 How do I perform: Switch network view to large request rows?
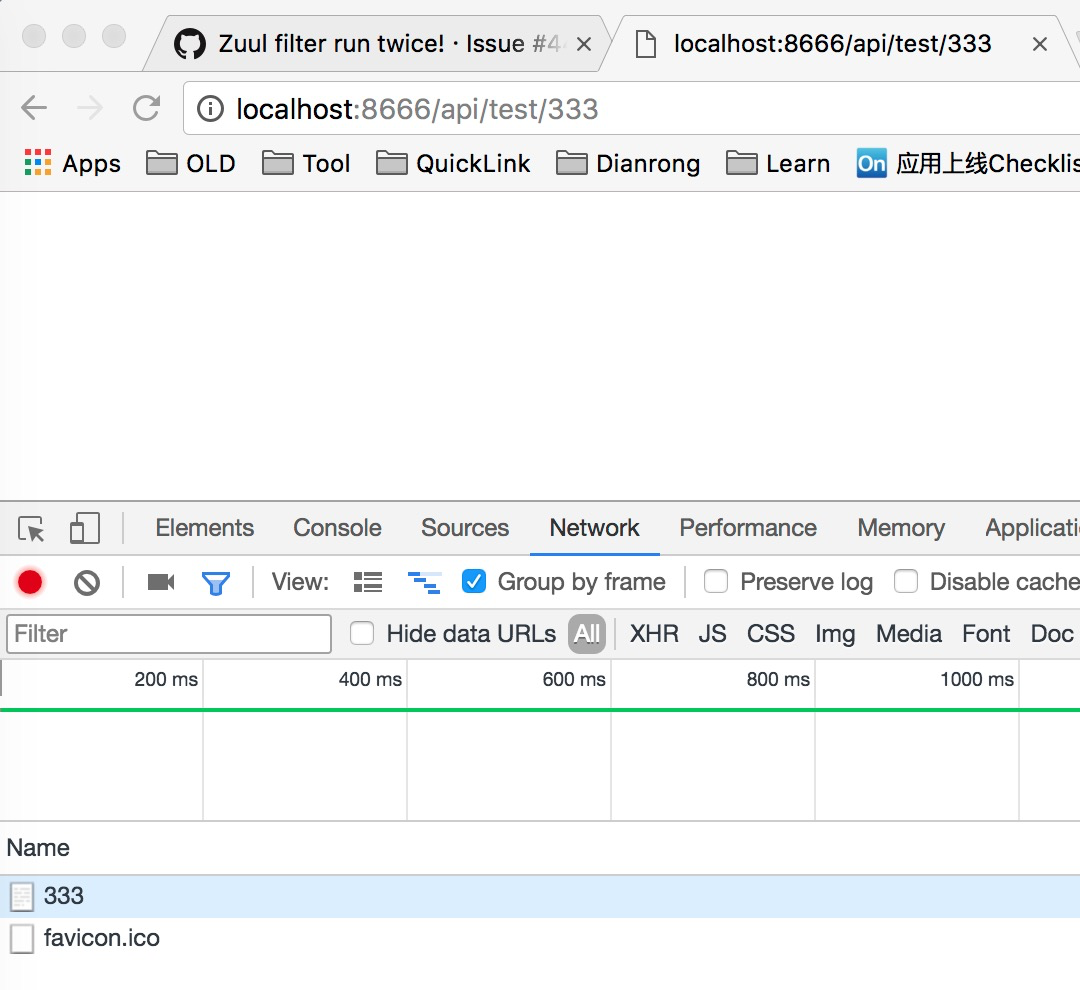click(368, 582)
